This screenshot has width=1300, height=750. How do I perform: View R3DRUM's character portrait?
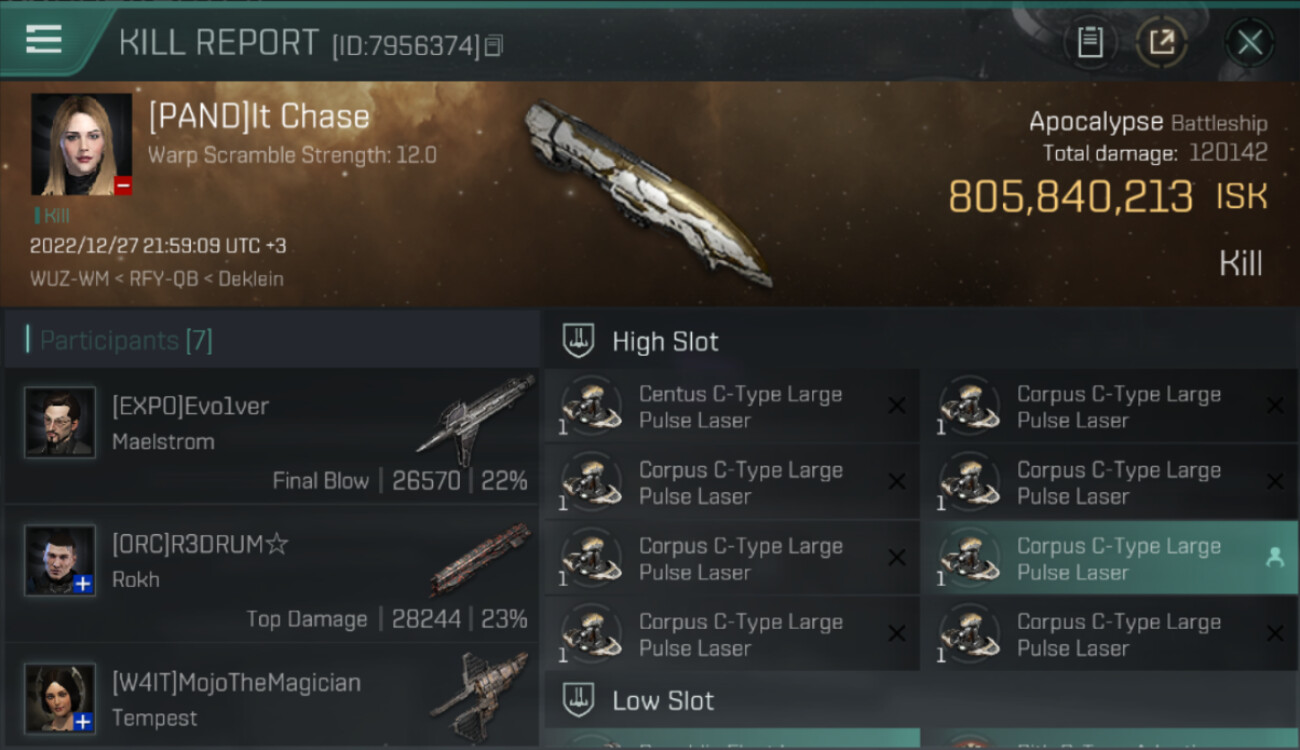pyautogui.click(x=60, y=561)
